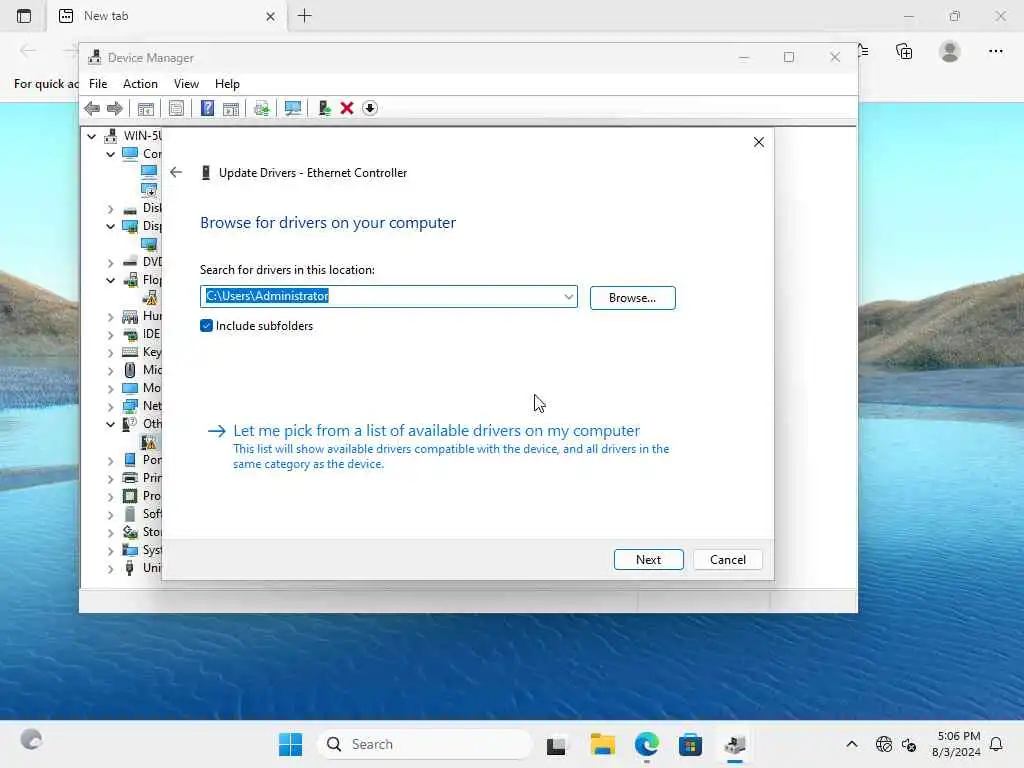Click the network adapters icon in tree
This screenshot has height=768, width=1024.
point(130,406)
